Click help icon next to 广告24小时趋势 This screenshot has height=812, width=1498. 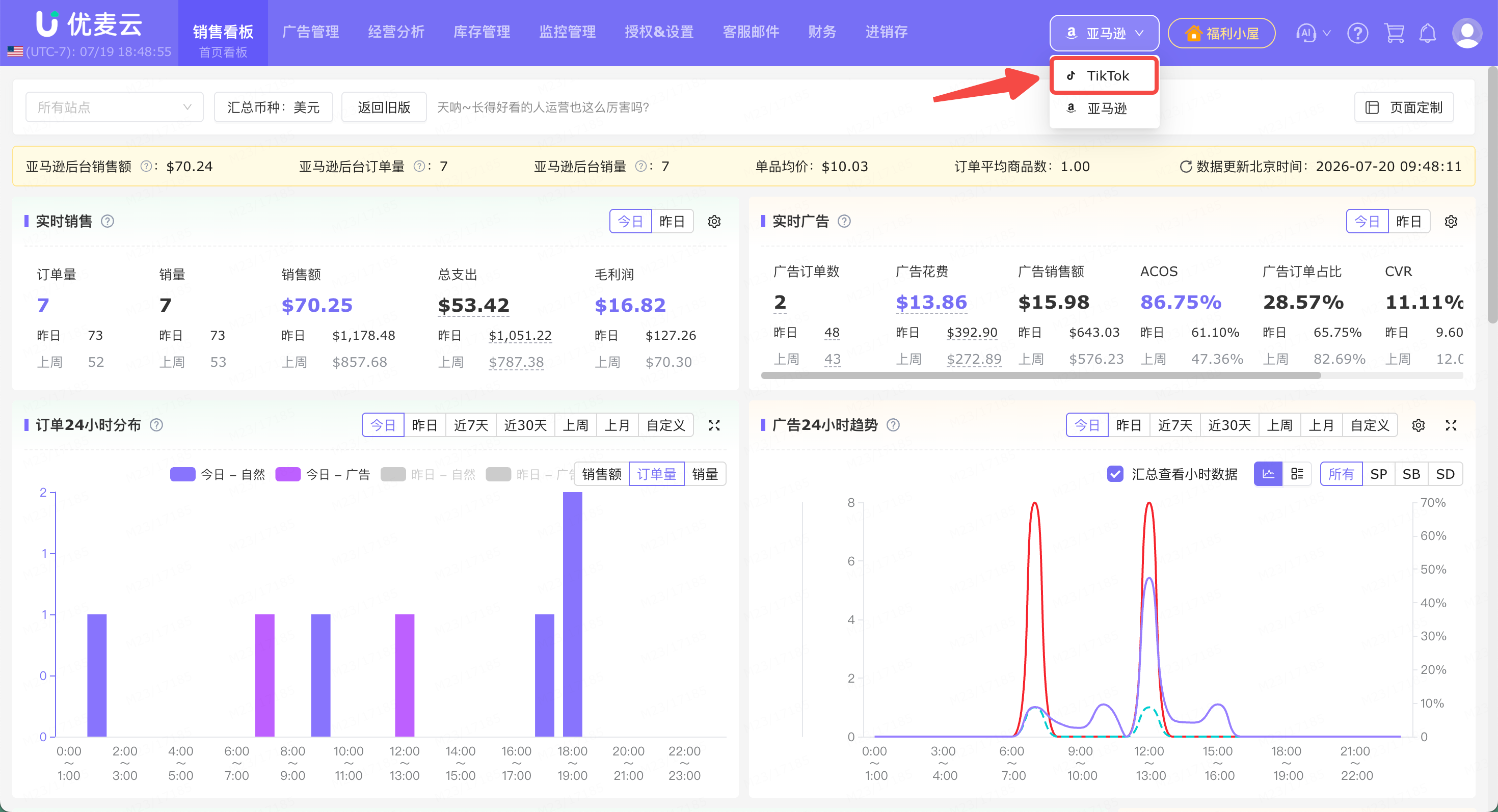(893, 425)
